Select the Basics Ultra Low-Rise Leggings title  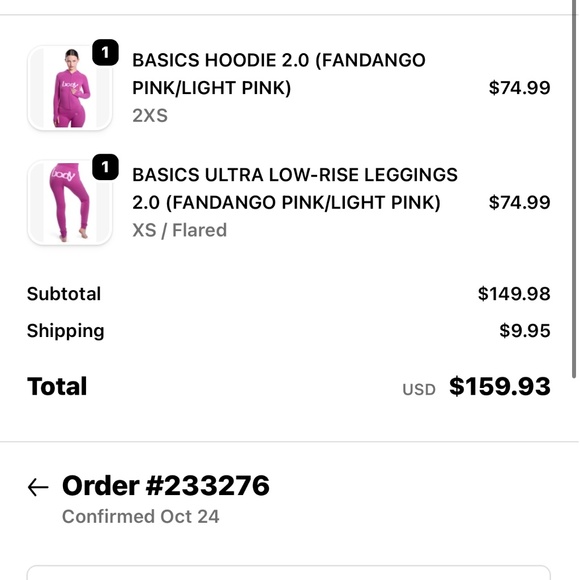[x=295, y=189]
